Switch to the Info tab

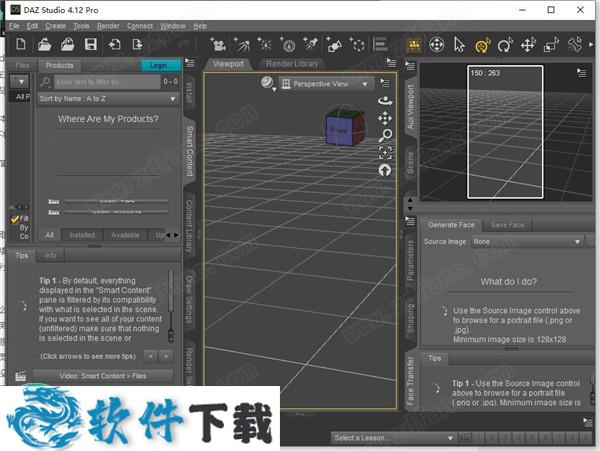click(51, 255)
